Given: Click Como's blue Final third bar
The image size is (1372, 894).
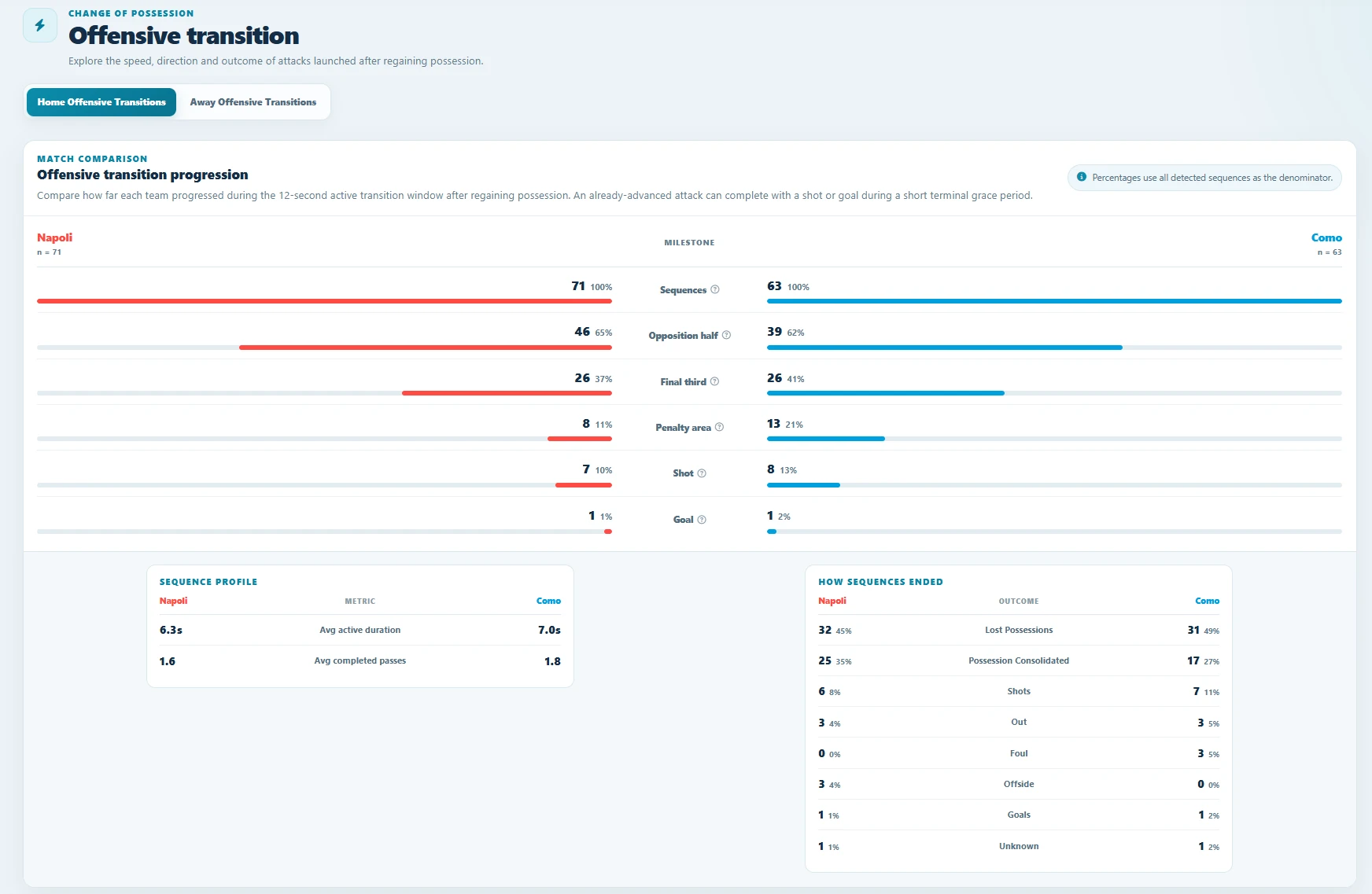Looking at the screenshot, I should pyautogui.click(x=886, y=393).
